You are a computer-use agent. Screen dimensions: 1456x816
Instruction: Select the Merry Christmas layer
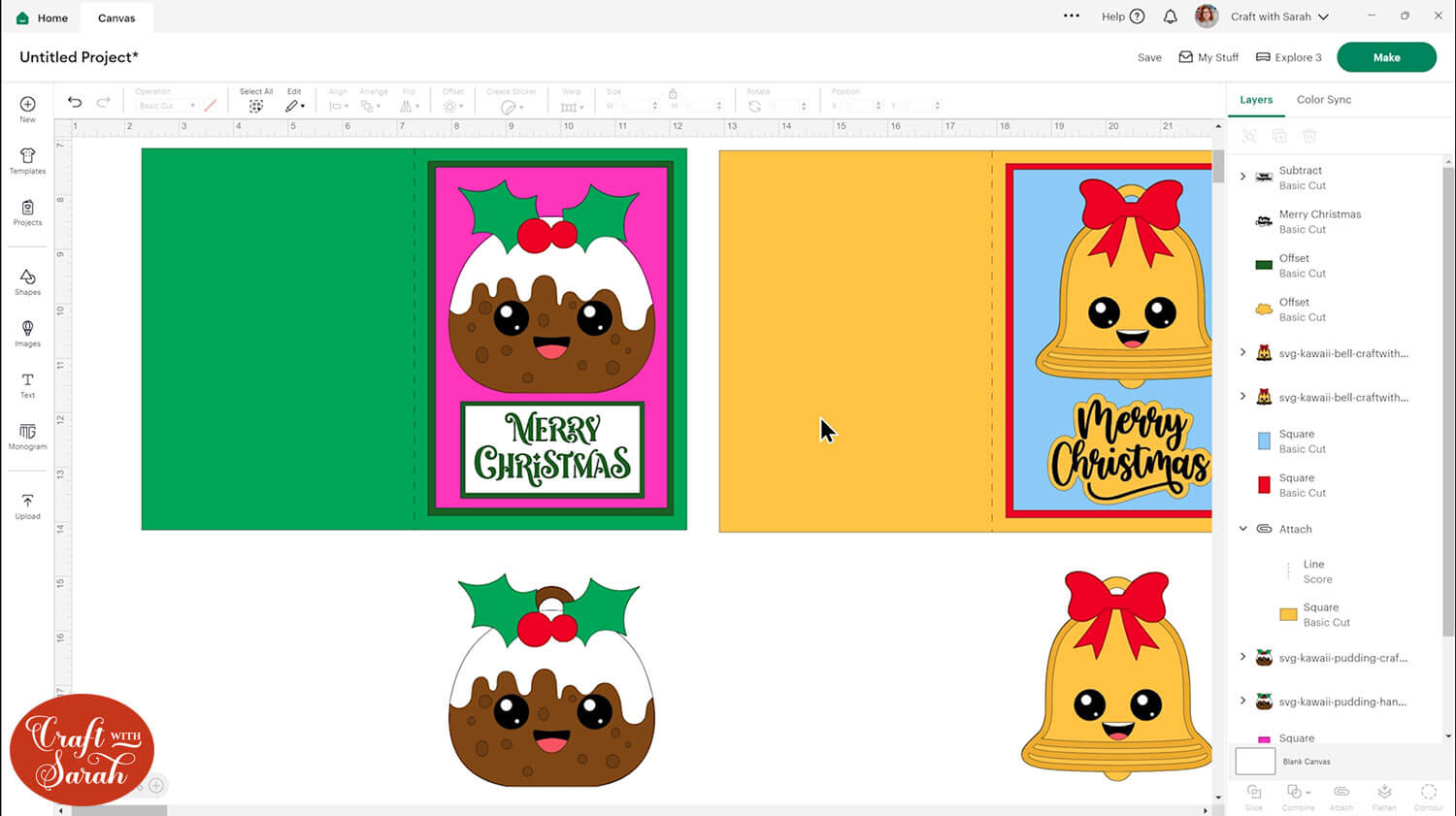[1319, 221]
